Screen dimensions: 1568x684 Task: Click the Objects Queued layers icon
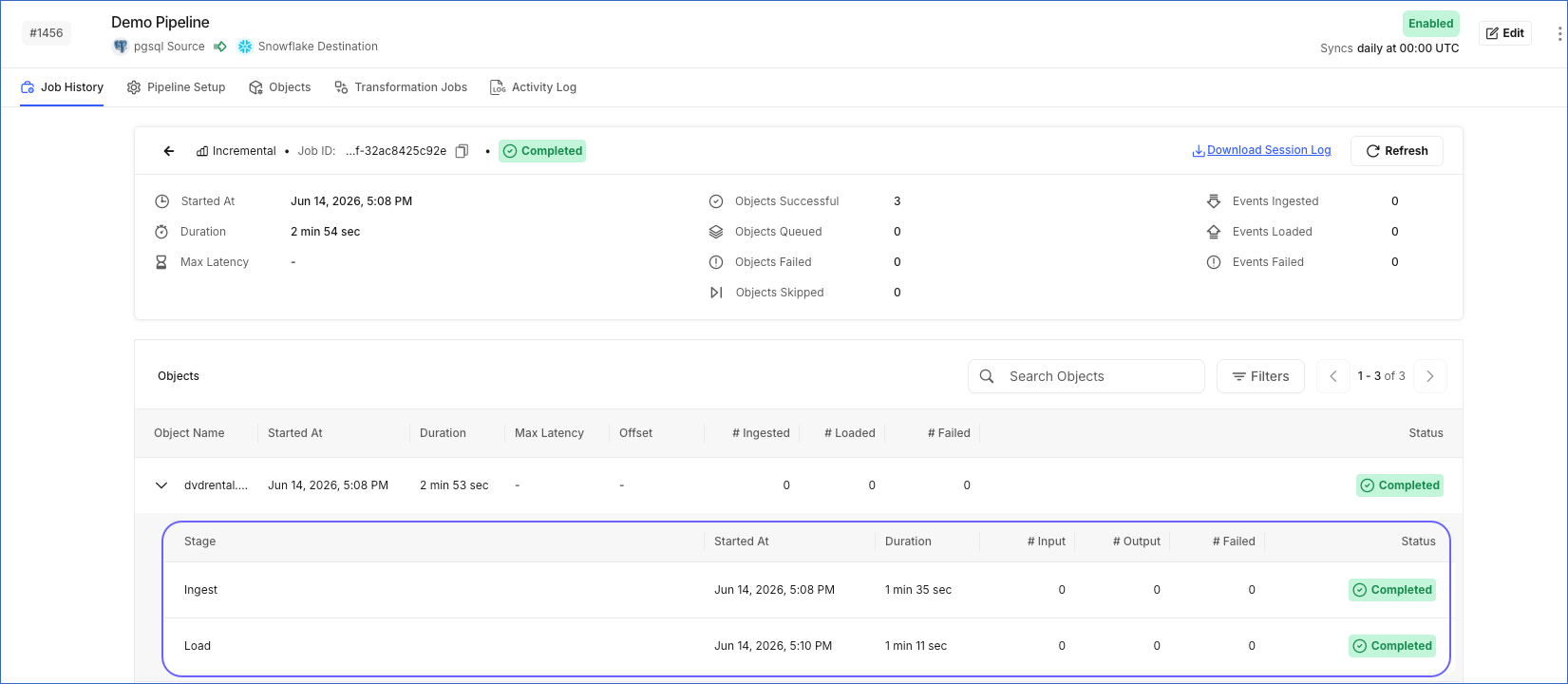click(716, 232)
